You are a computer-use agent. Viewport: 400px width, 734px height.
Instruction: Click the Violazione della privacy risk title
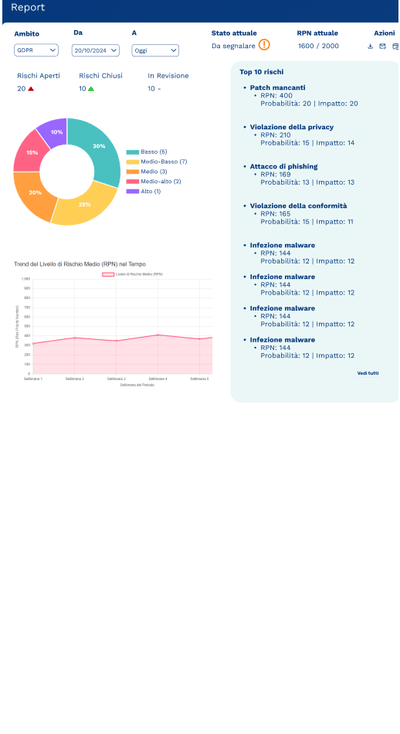(292, 127)
